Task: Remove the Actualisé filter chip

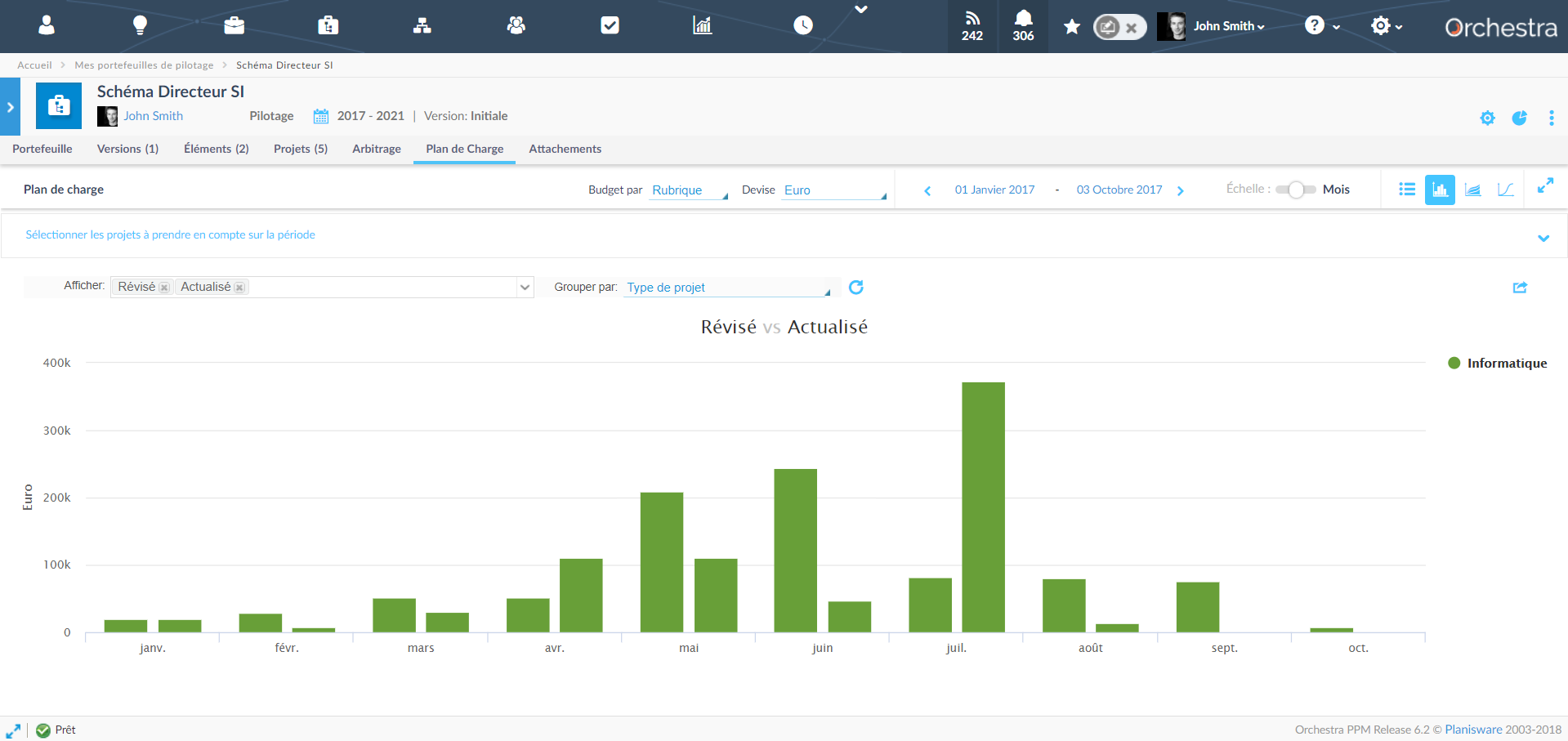Action: click(239, 287)
